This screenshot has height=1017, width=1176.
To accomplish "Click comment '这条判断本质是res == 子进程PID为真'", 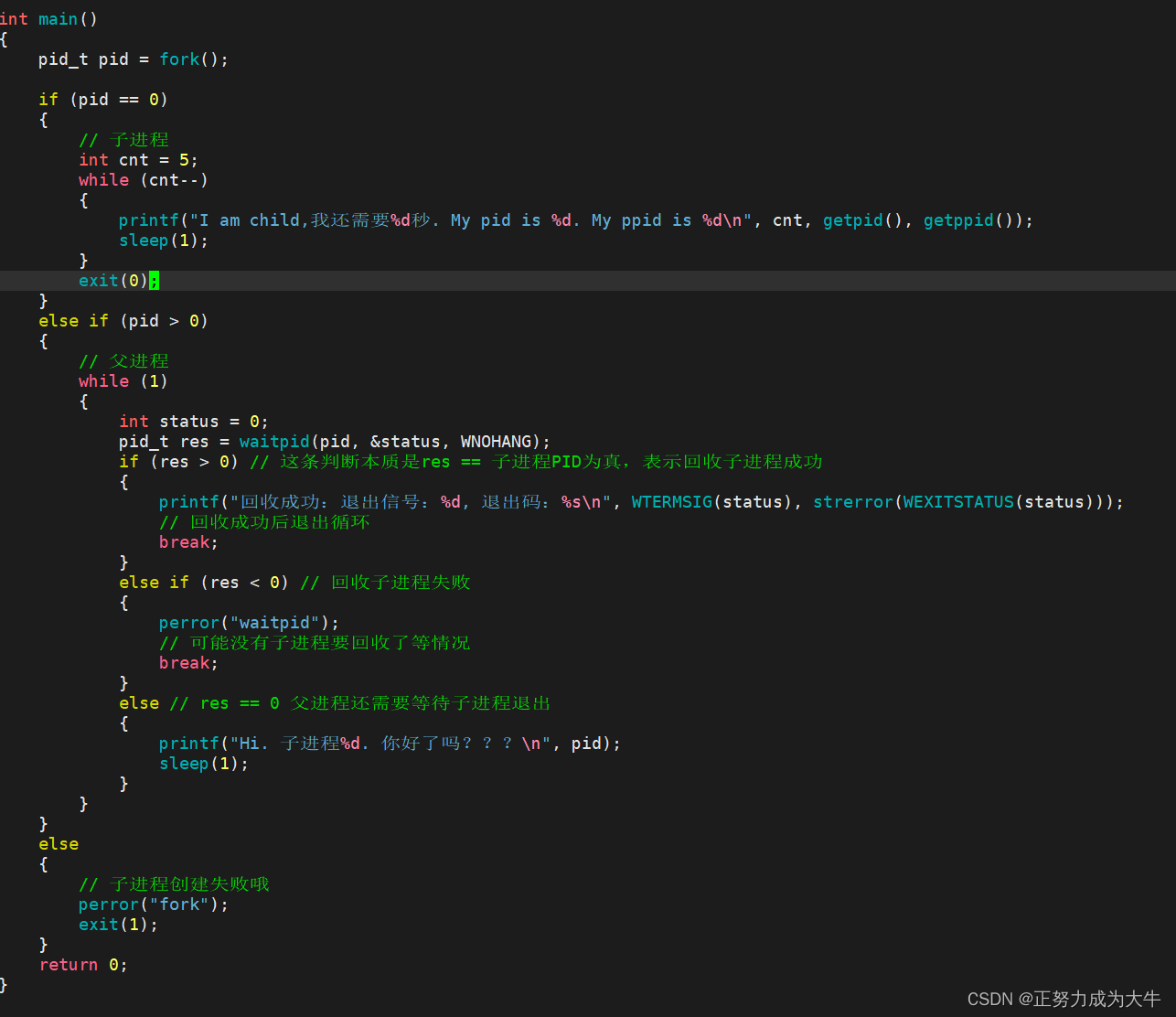I will pos(453,462).
